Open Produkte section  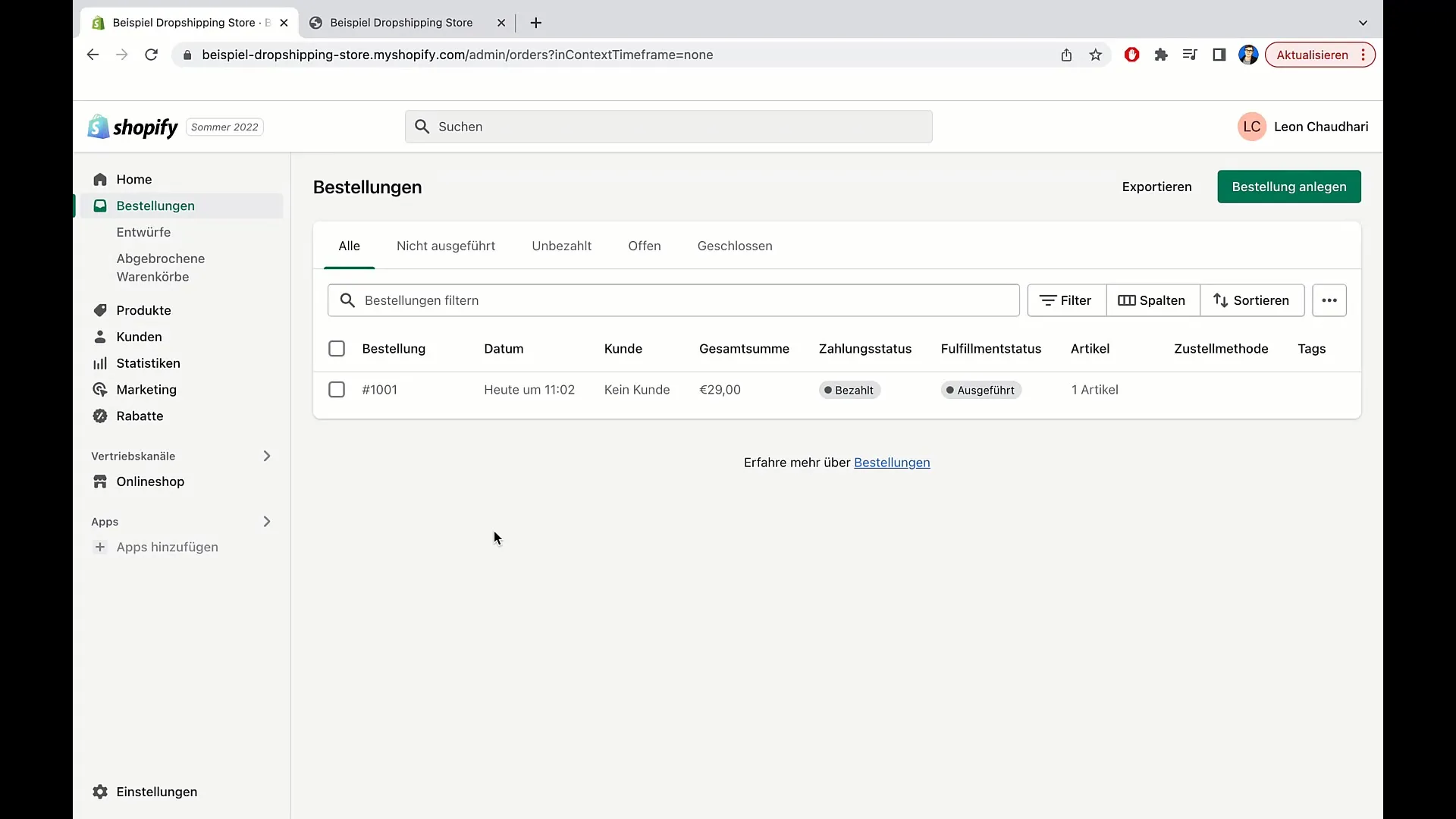click(x=143, y=310)
